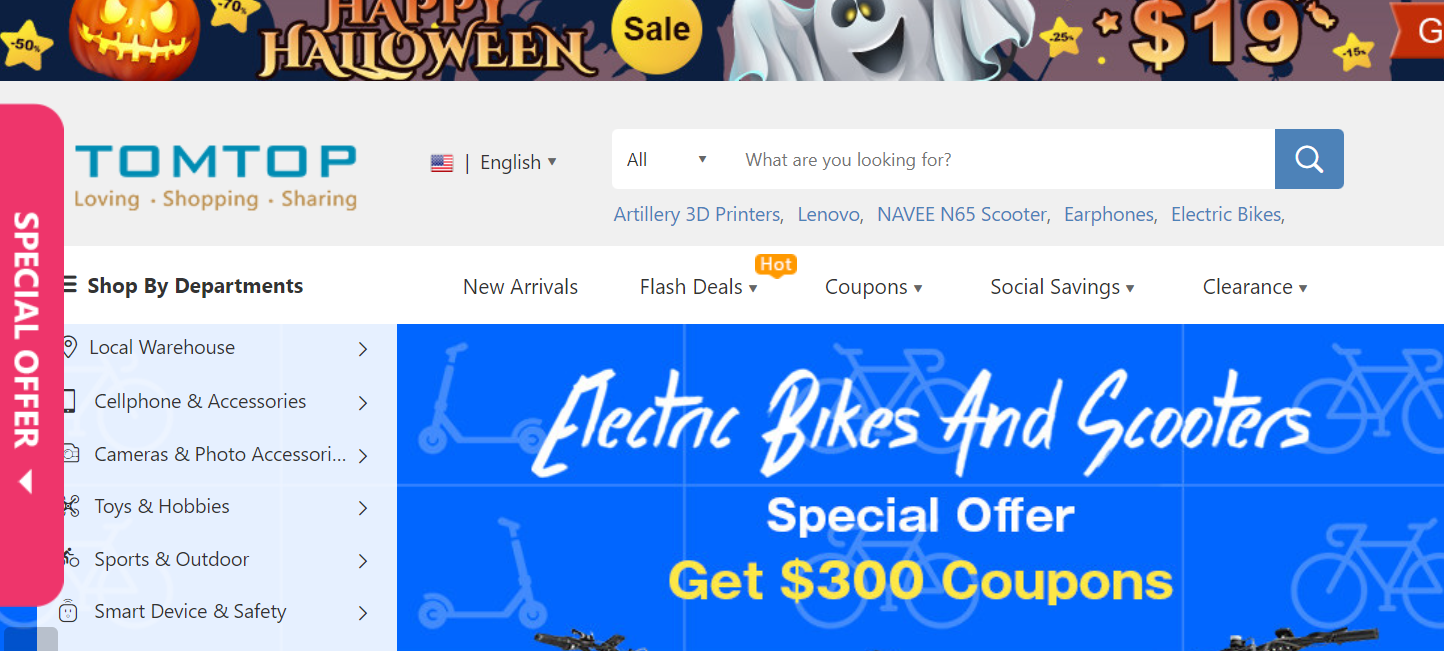This screenshot has width=1444, height=651.
Task: Expand the Sports & Outdoor submenu arrow
Action: pos(363,561)
